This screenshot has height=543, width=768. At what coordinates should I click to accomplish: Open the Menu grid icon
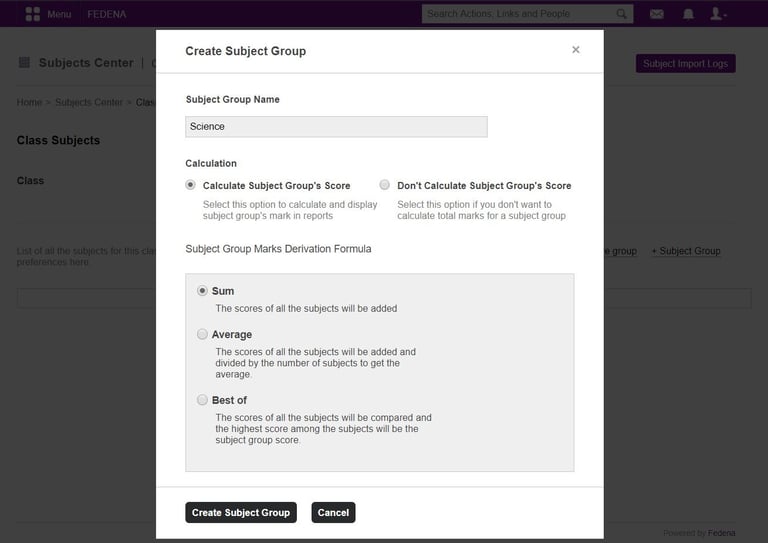33,14
